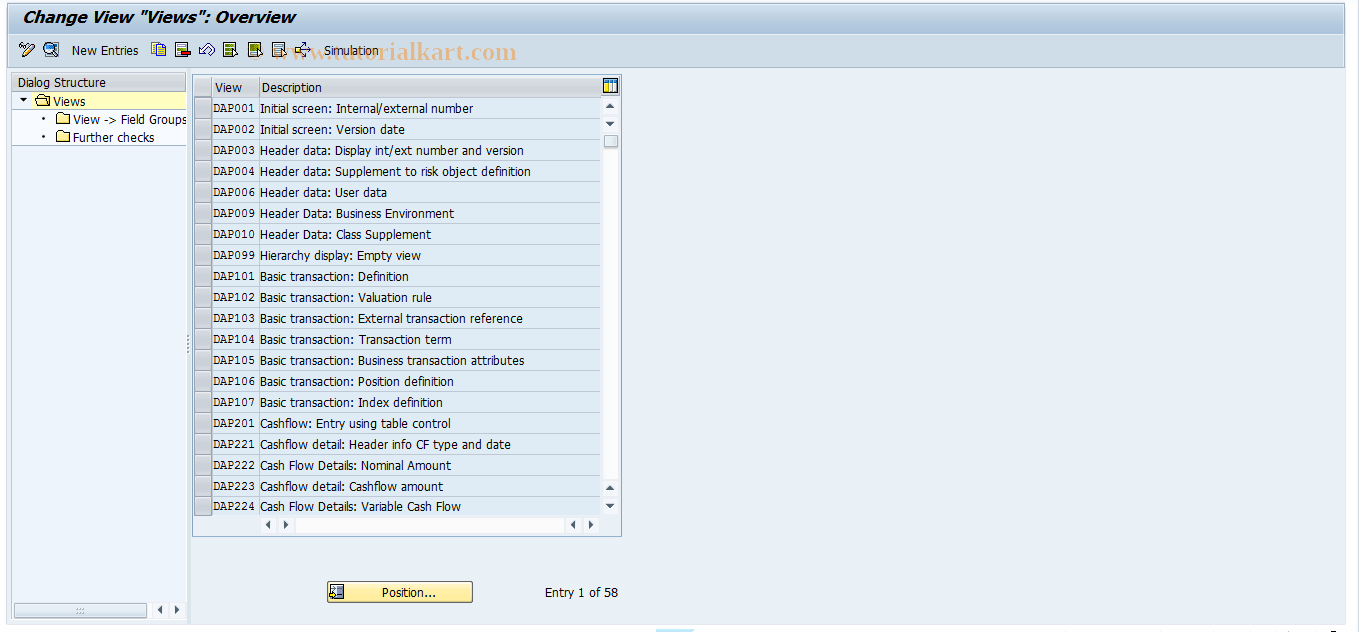The width and height of the screenshot is (1359, 632).
Task: Click New Entries in the toolbar
Action: click(105, 51)
